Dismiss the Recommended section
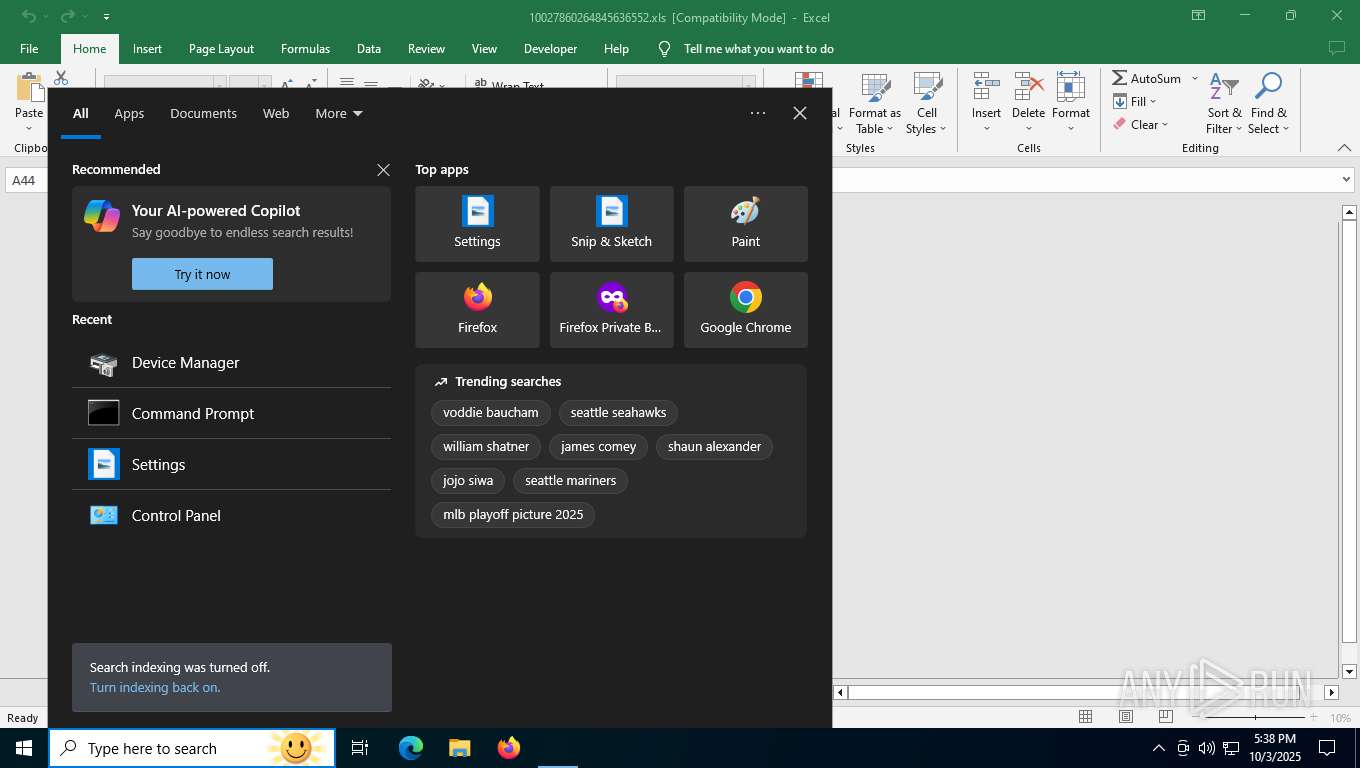This screenshot has height=768, width=1360. point(383,170)
